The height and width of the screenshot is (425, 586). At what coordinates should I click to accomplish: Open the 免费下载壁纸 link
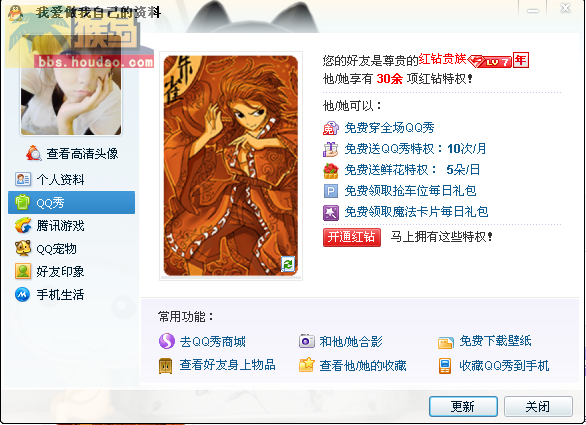point(495,341)
